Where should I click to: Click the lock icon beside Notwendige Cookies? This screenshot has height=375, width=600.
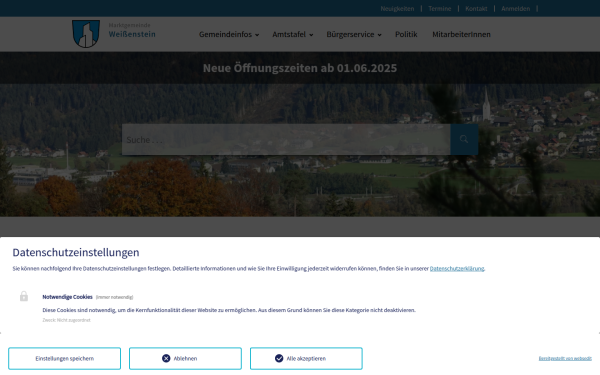(24, 296)
